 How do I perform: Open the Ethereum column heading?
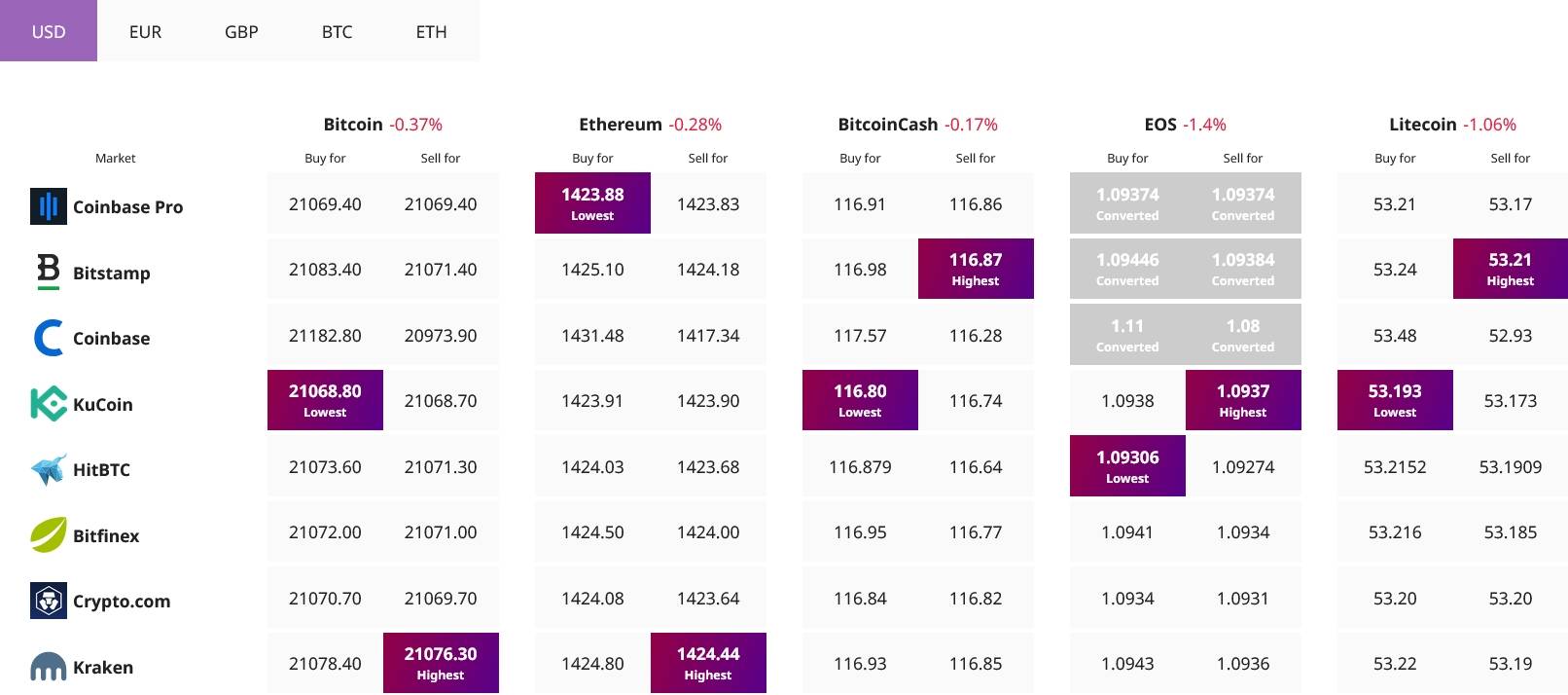coord(621,125)
